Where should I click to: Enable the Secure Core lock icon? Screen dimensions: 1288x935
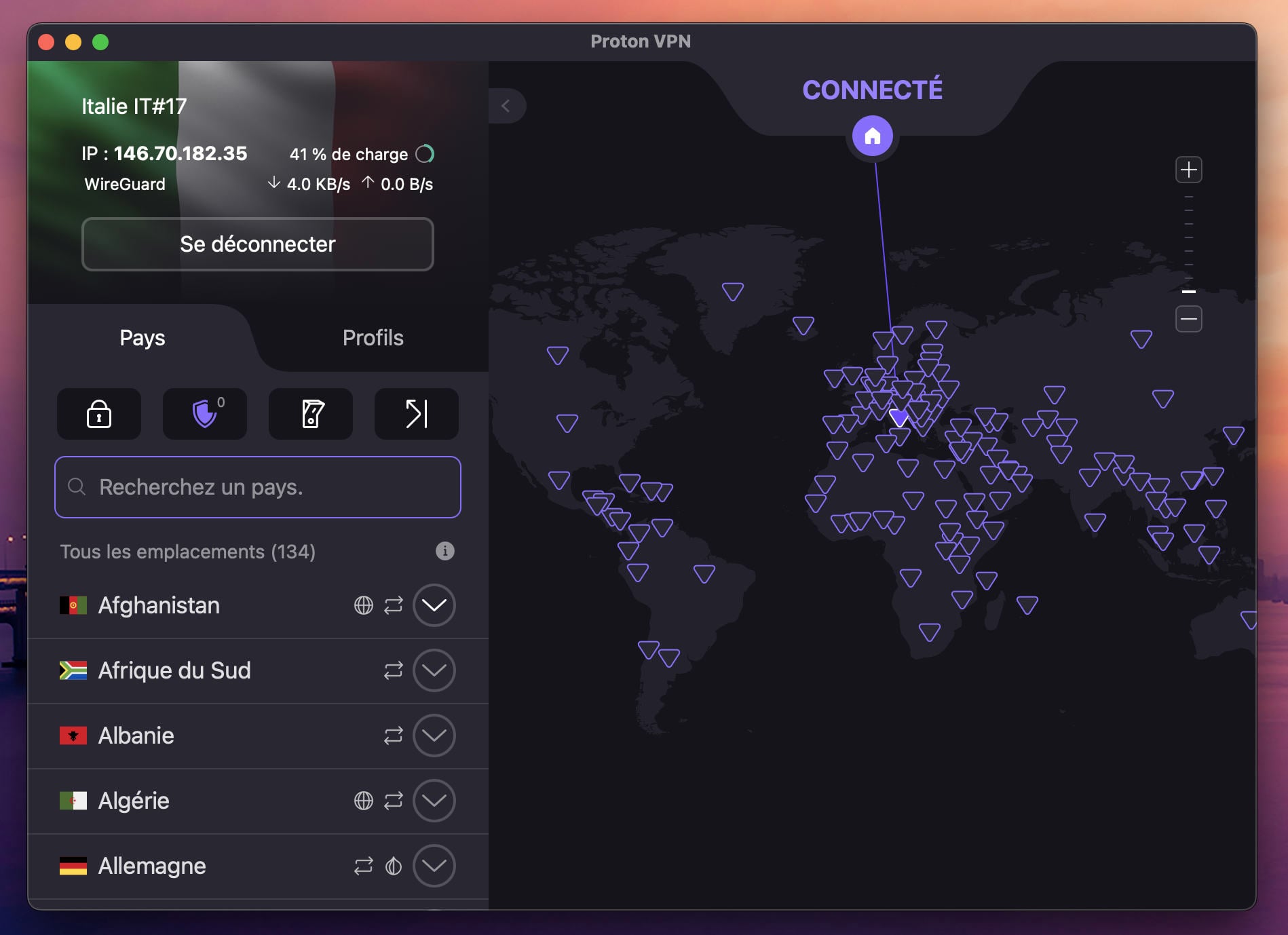[x=99, y=414]
